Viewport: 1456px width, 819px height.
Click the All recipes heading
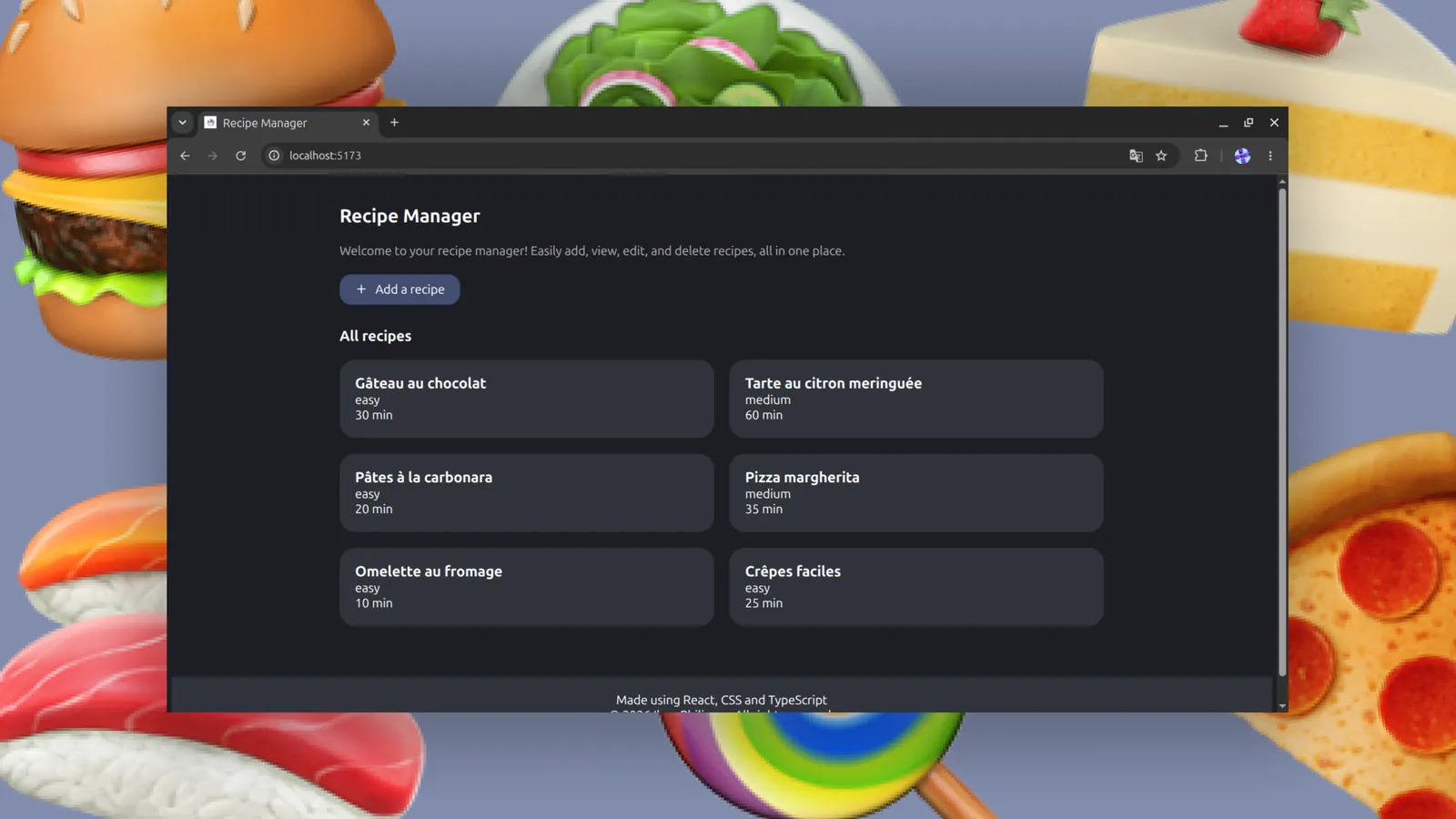[375, 336]
